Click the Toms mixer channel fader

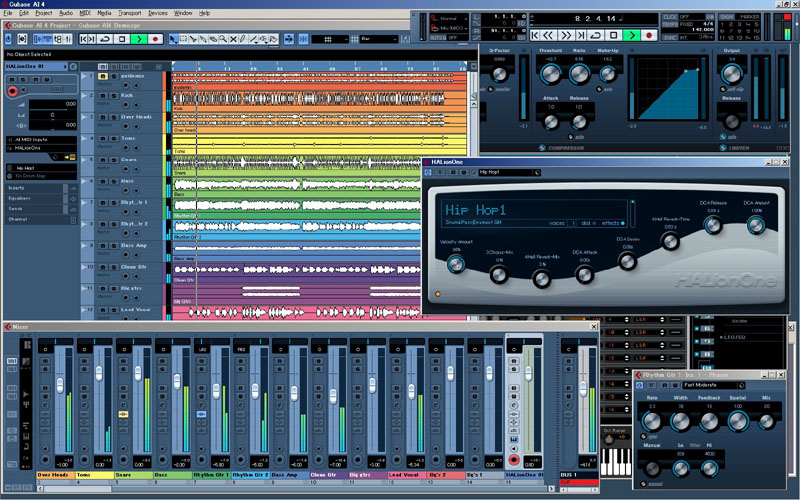pyautogui.click(x=99, y=373)
